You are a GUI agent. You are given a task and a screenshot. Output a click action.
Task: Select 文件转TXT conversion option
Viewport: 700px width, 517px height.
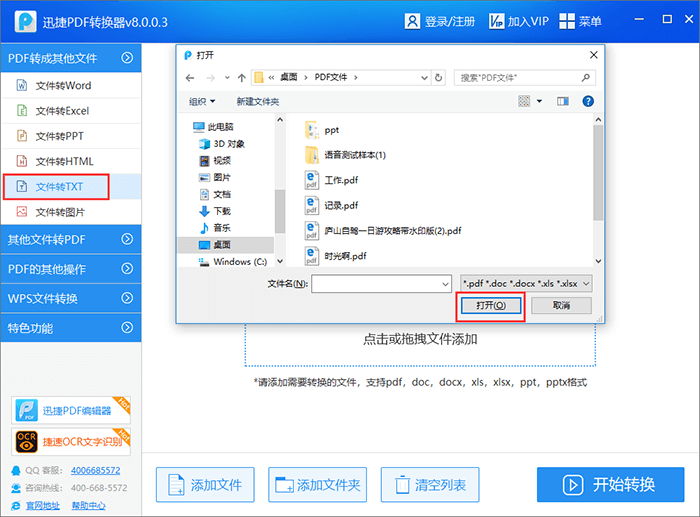71,187
